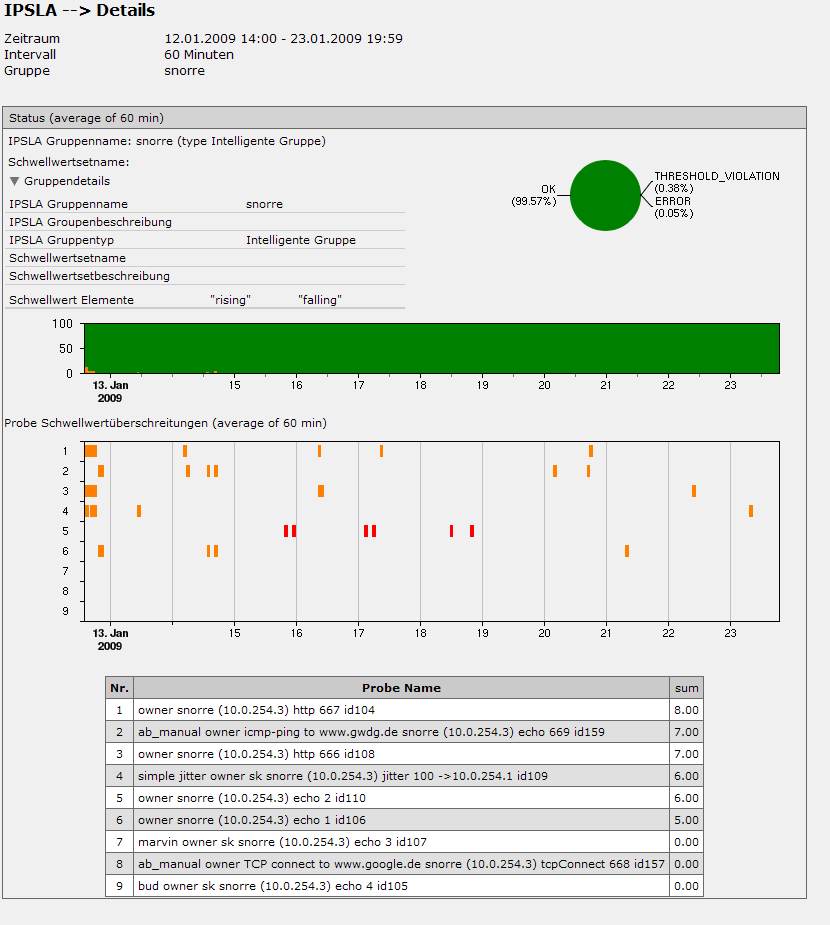Image resolution: width=830 pixels, height=925 pixels.
Task: Click the ERROR legend label
Action: tap(673, 201)
